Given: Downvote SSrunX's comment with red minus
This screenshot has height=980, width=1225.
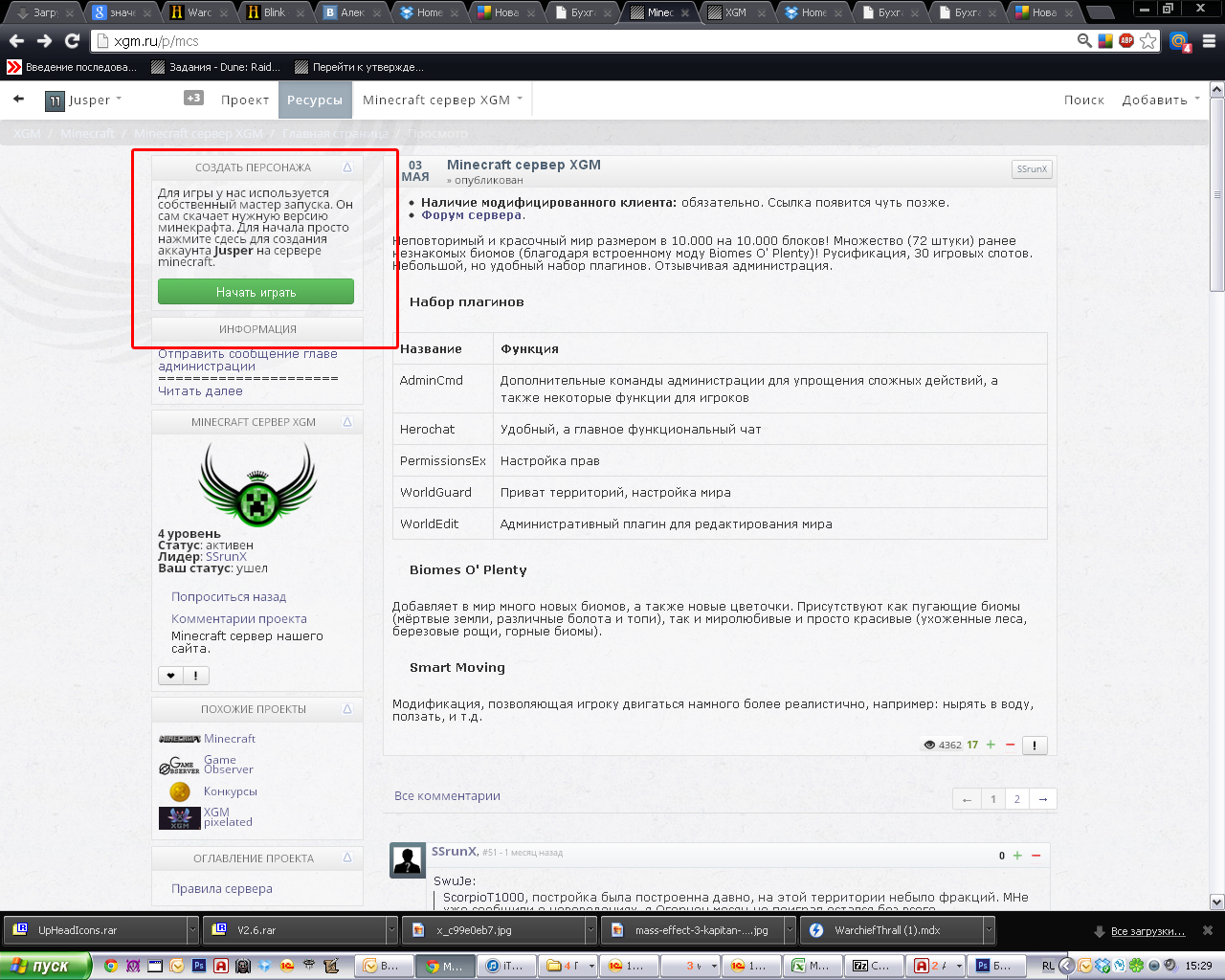Looking at the screenshot, I should [x=1036, y=856].
